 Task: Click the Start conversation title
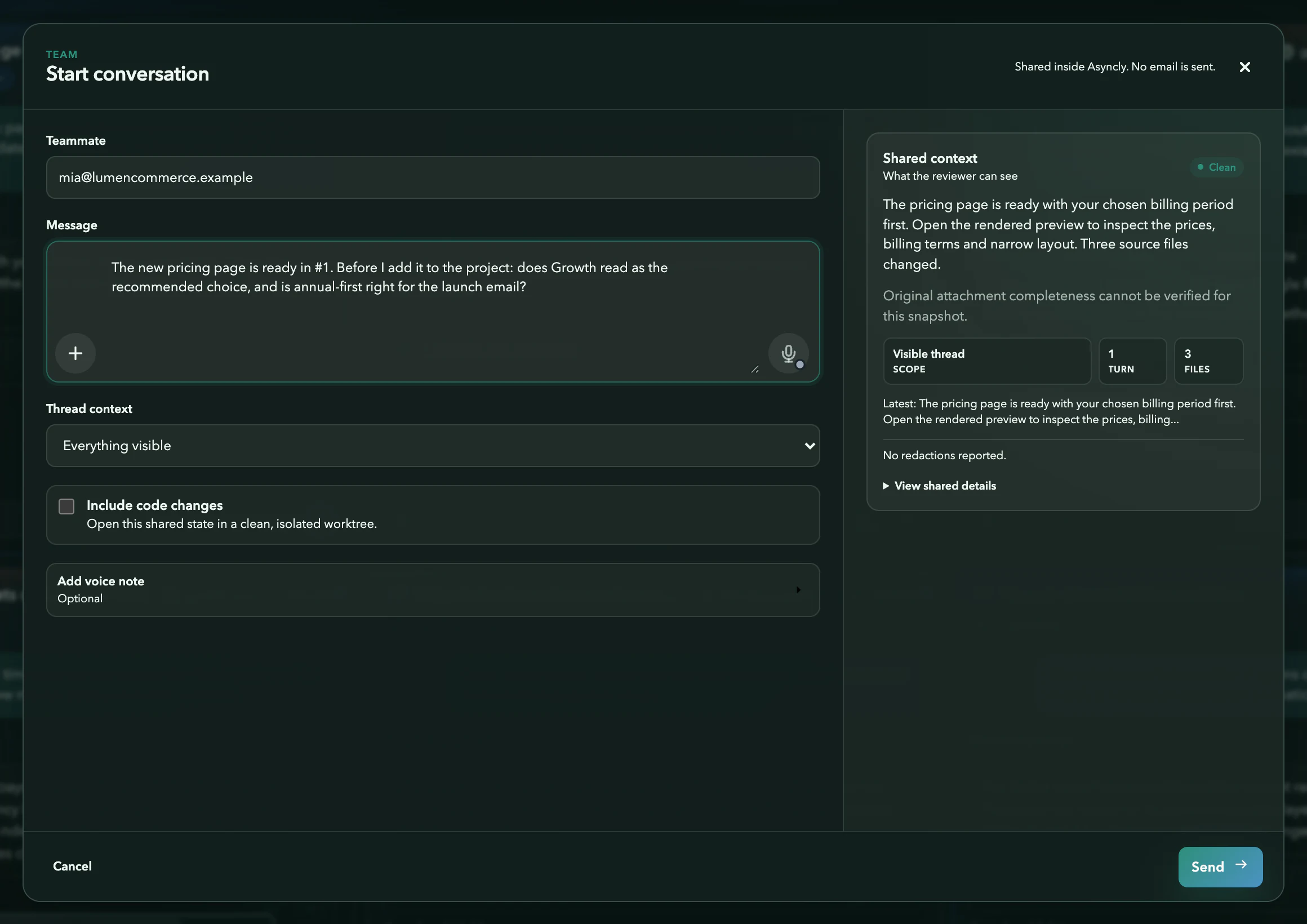127,74
